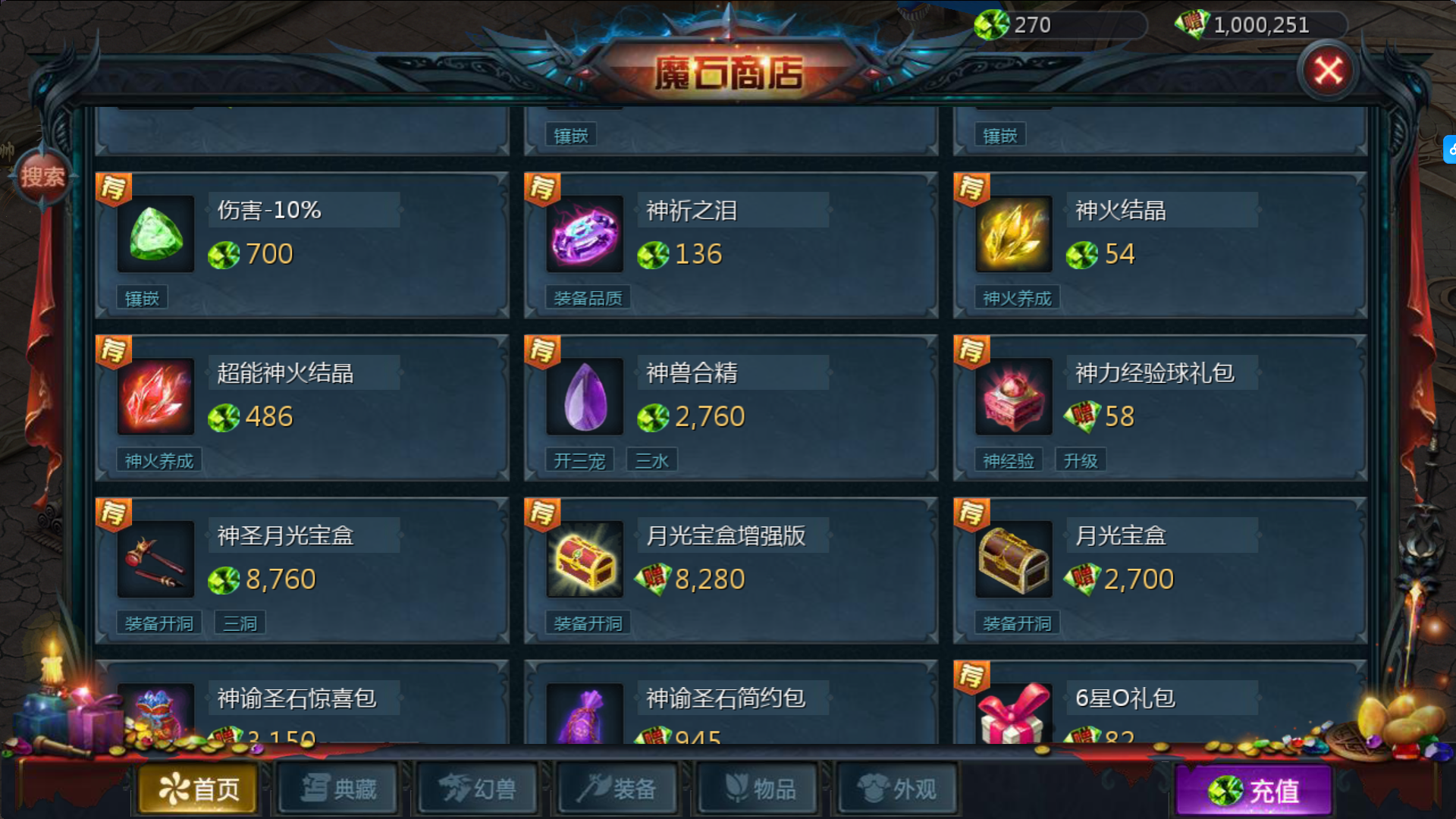Filter by the 装备品质 tag
Screen dimensions: 1456x819
coord(588,298)
